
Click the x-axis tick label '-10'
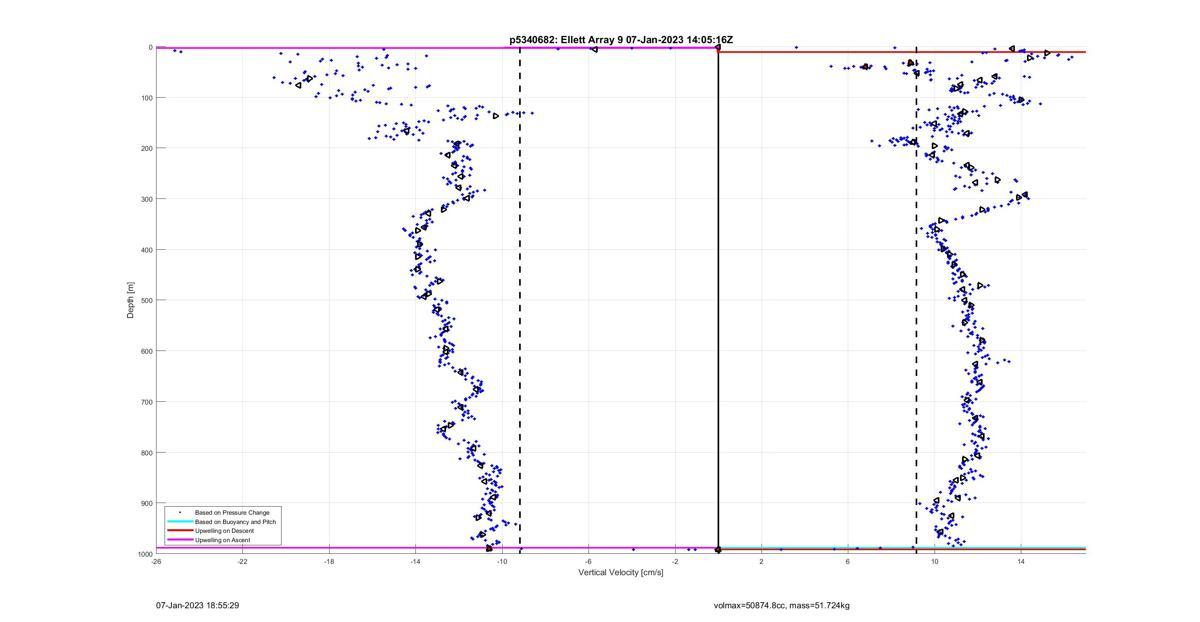click(502, 562)
